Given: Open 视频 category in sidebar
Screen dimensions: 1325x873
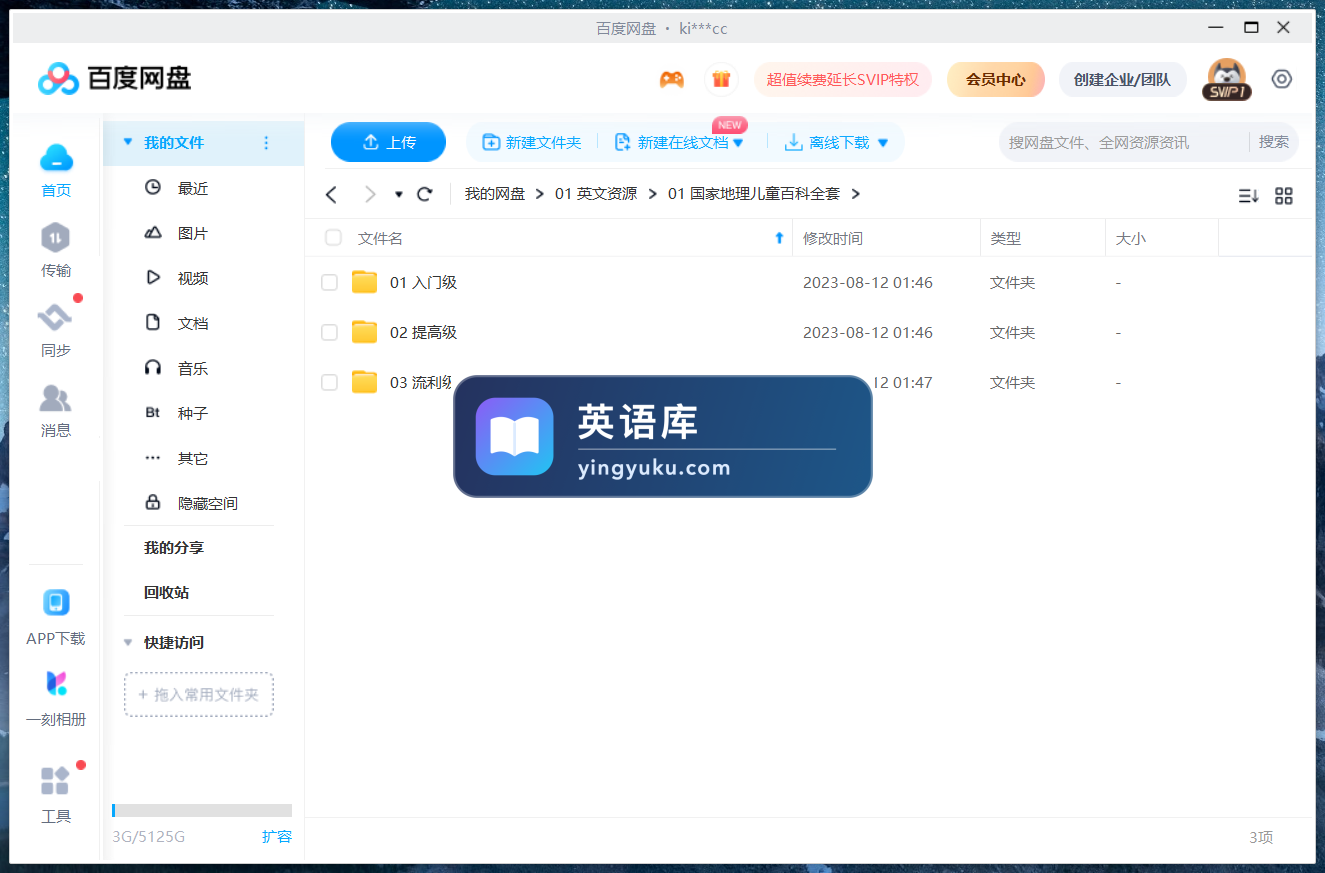Looking at the screenshot, I should pos(193,278).
